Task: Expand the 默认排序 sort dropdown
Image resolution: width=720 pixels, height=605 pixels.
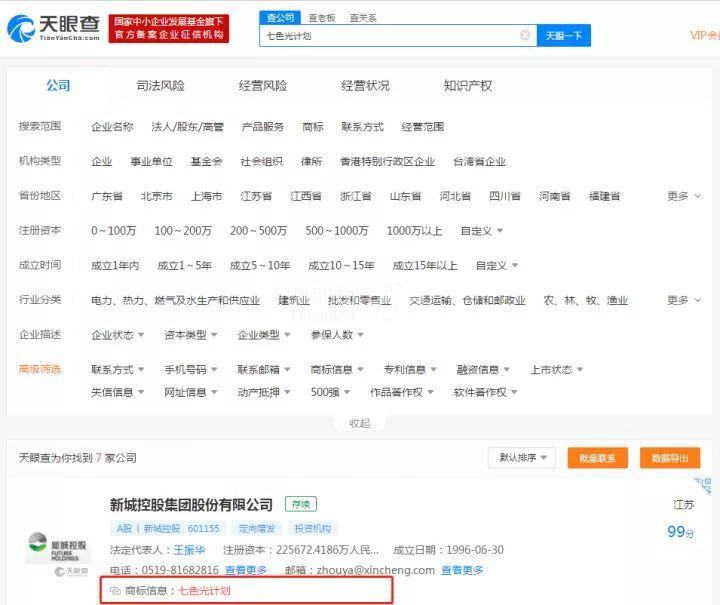Action: 521,458
